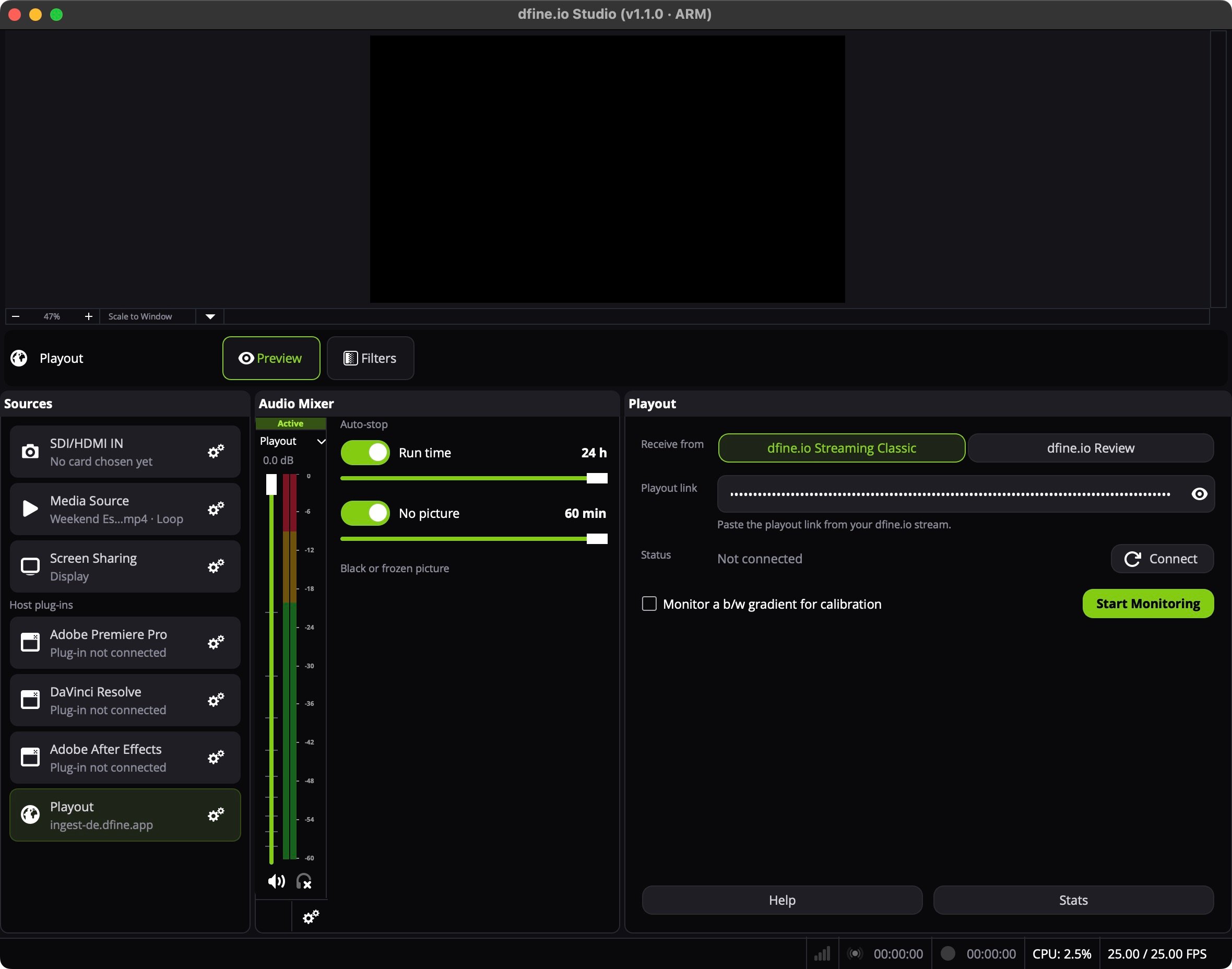The height and width of the screenshot is (969, 1232).
Task: Click the streaming broadcast icon in status bar
Action: [x=856, y=954]
